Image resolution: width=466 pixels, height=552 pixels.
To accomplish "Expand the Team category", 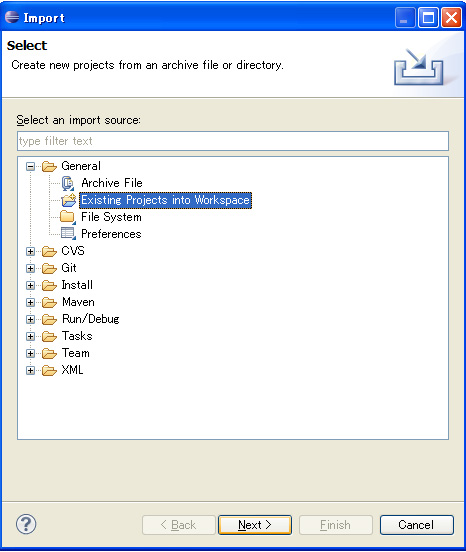I will 31,353.
